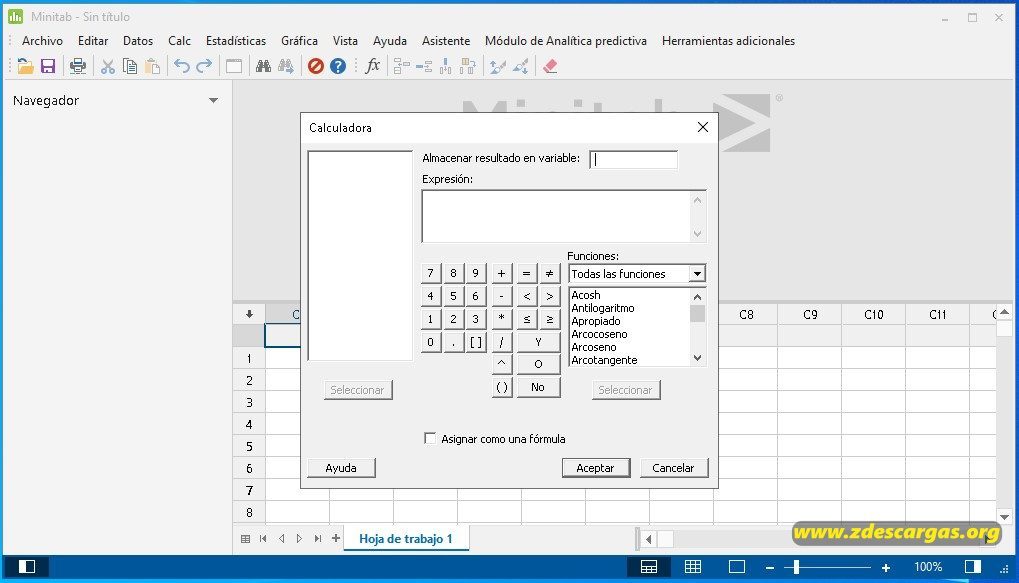Open help via blue question mark icon
Viewport: 1019px width, 583px height.
coord(338,66)
